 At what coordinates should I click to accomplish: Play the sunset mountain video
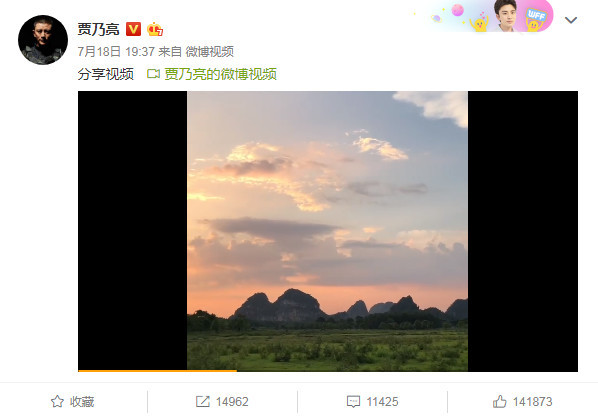coord(328,231)
